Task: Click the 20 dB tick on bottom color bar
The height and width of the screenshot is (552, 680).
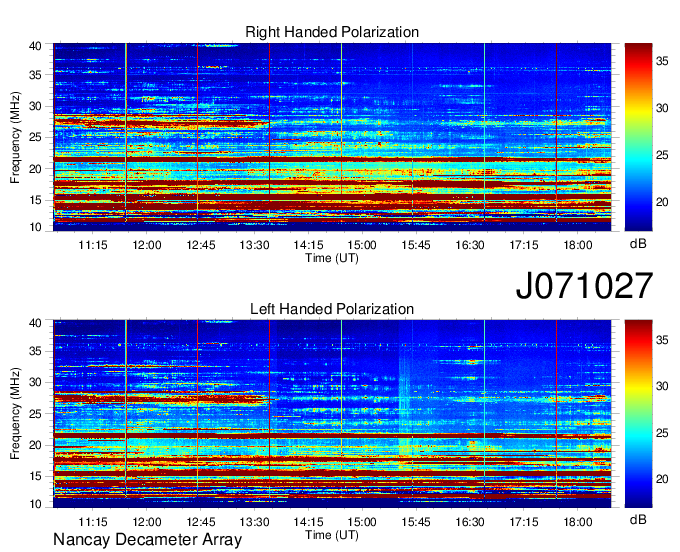Action: tap(662, 479)
